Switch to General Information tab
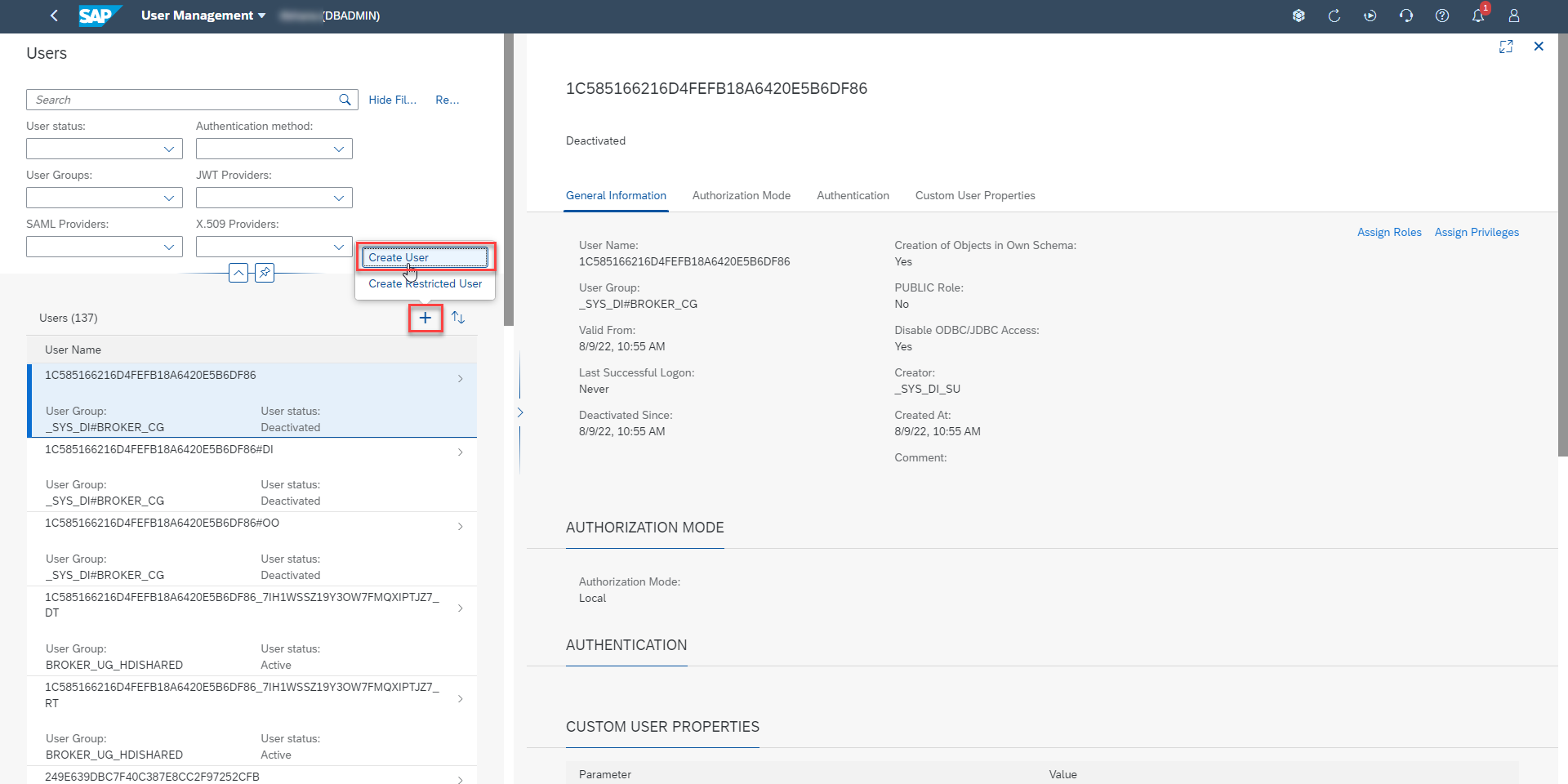Image resolution: width=1568 pixels, height=784 pixels. [x=616, y=196]
